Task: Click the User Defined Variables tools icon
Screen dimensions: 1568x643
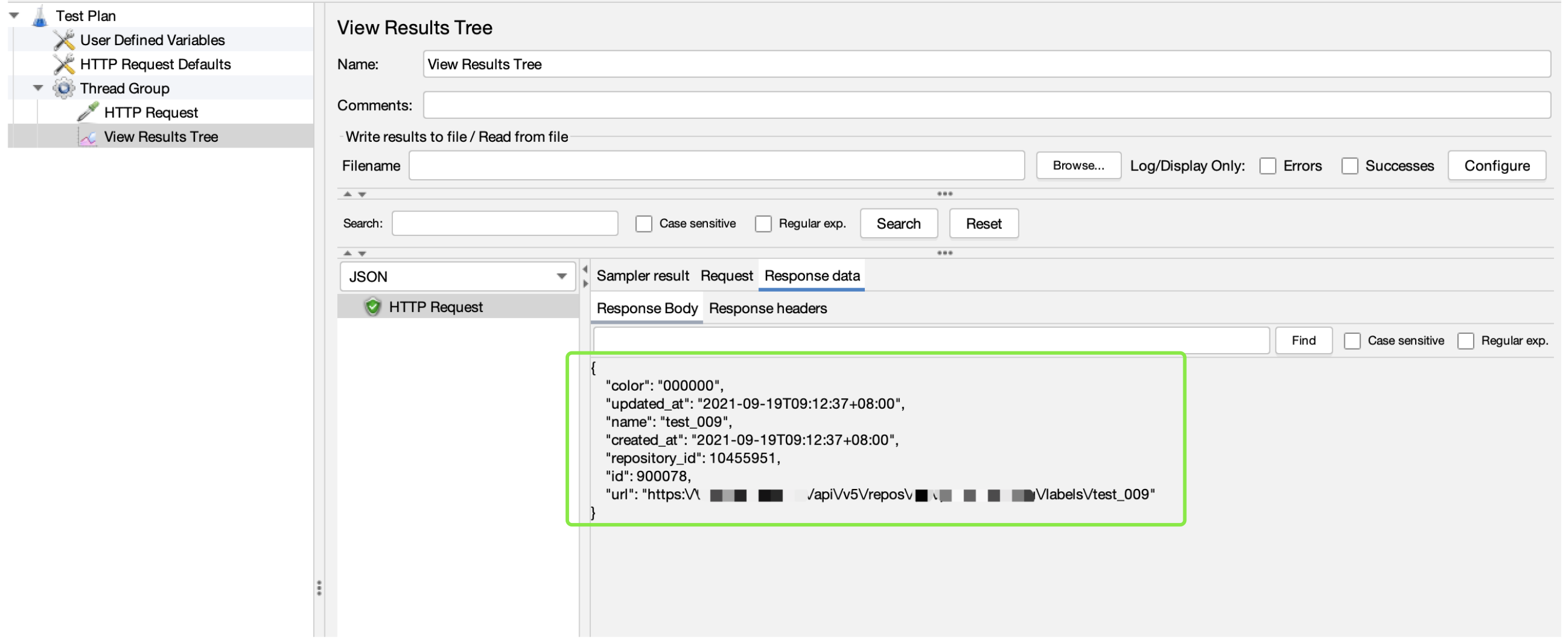Action: tap(64, 40)
